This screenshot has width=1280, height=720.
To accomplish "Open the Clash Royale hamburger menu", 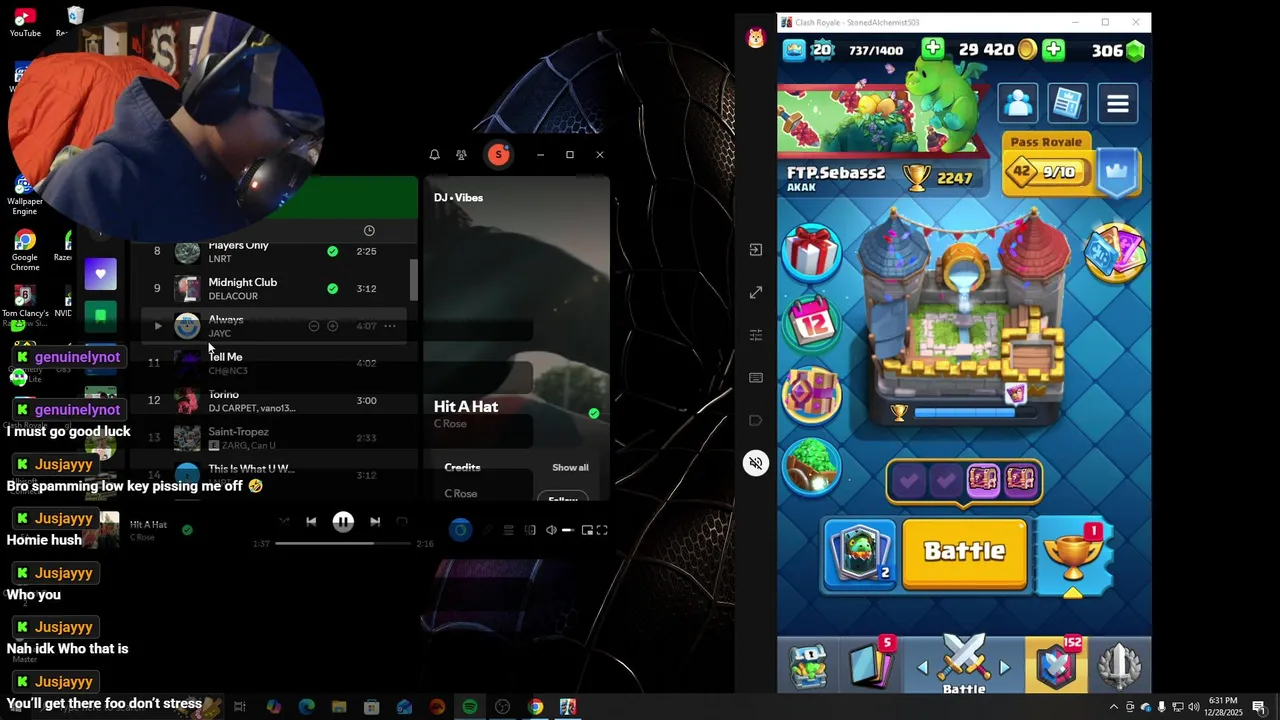I will click(x=1118, y=103).
